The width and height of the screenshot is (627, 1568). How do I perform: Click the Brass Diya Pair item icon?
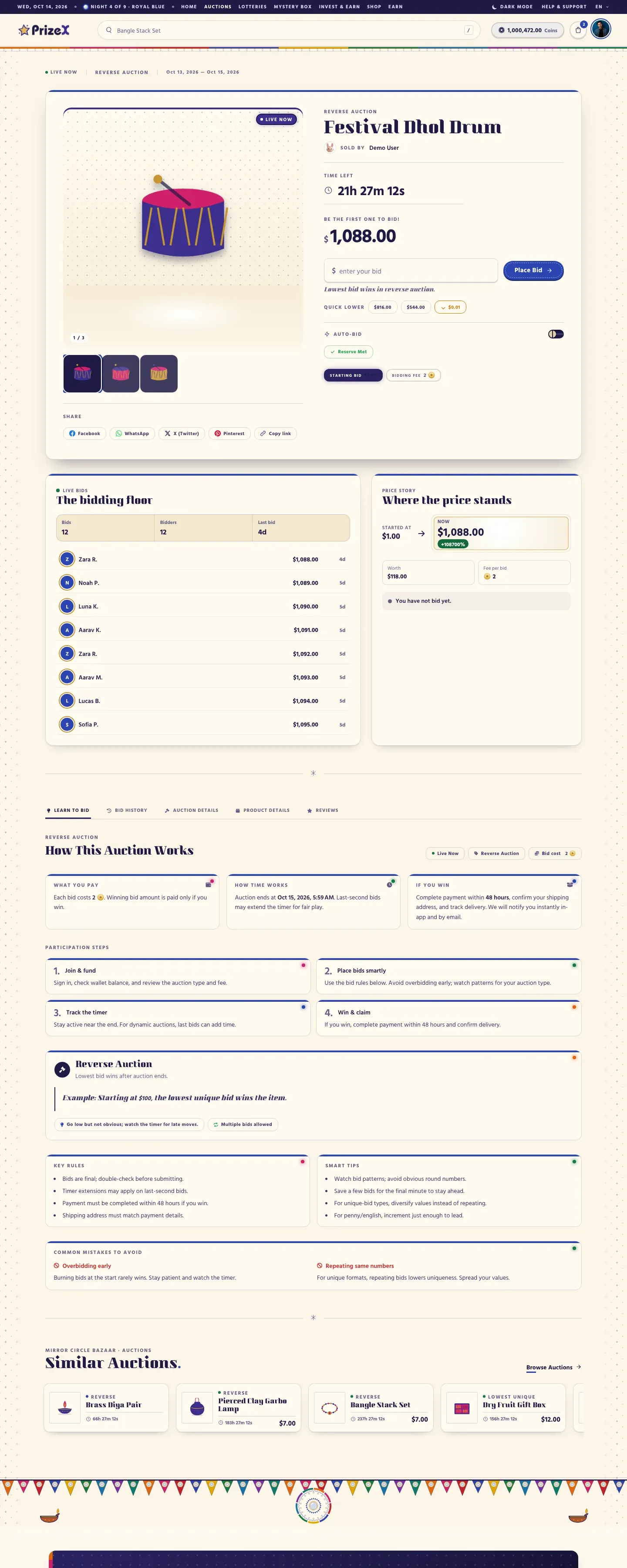(x=64, y=1407)
